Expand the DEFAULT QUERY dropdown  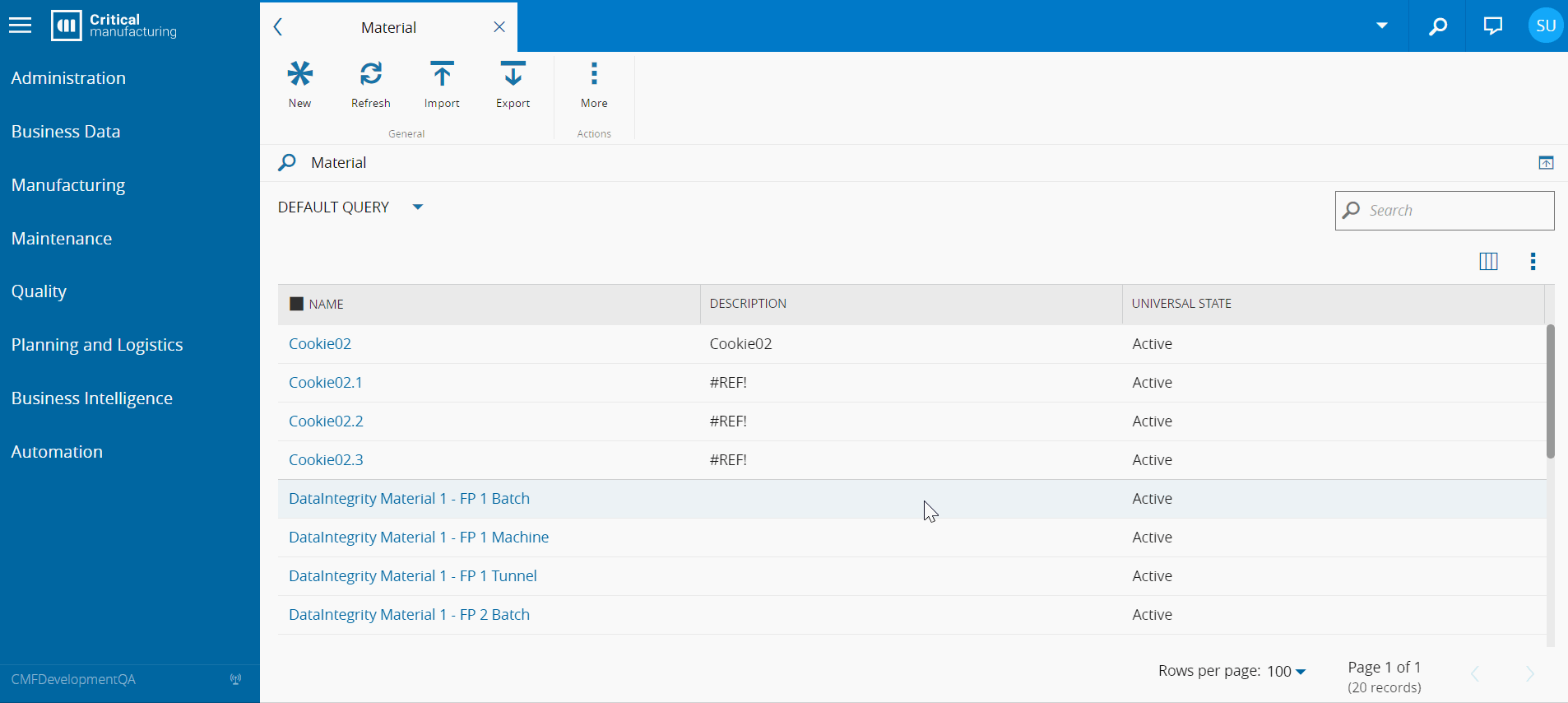(x=417, y=207)
